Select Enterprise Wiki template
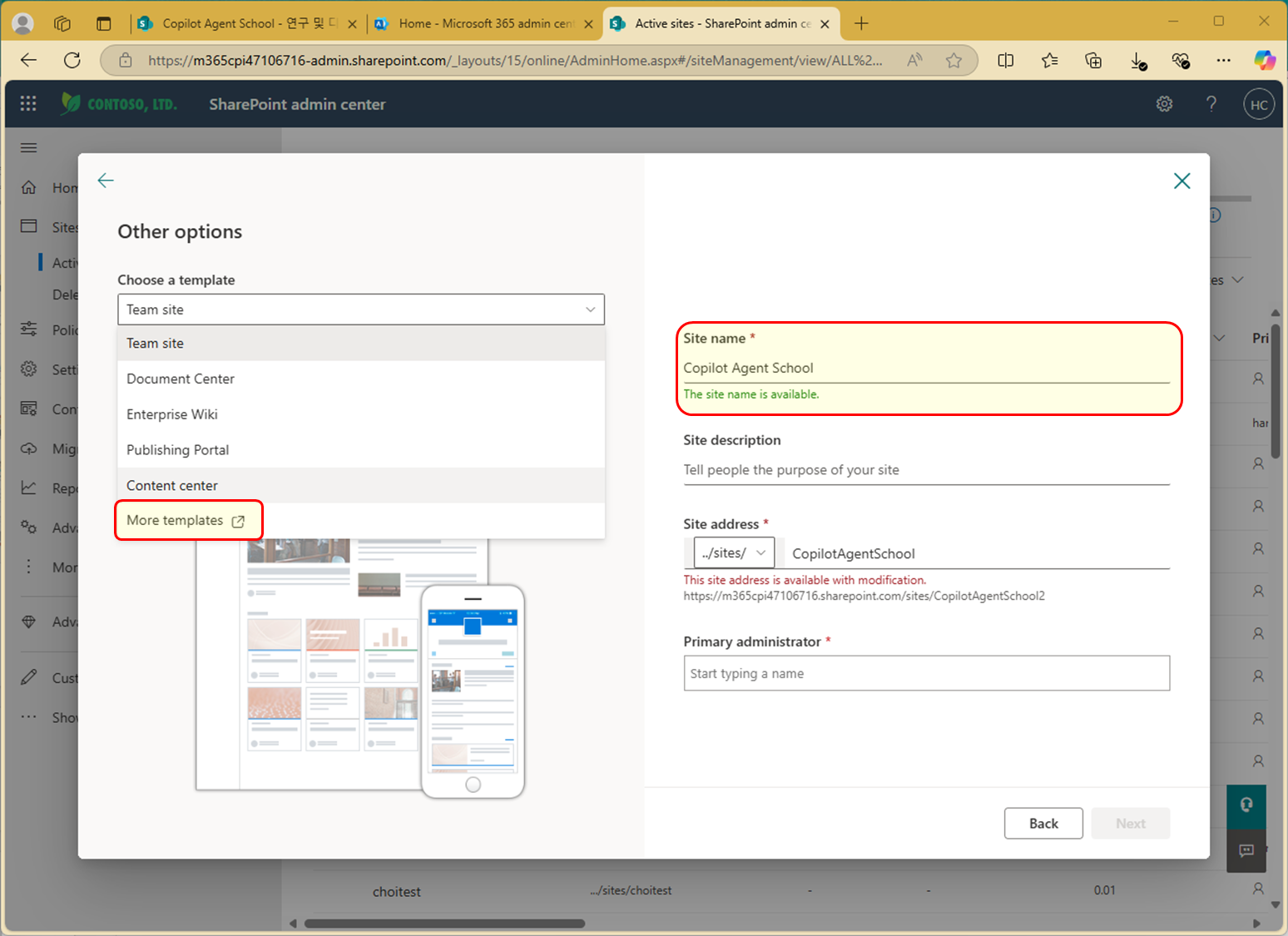1288x936 pixels. [x=361, y=414]
